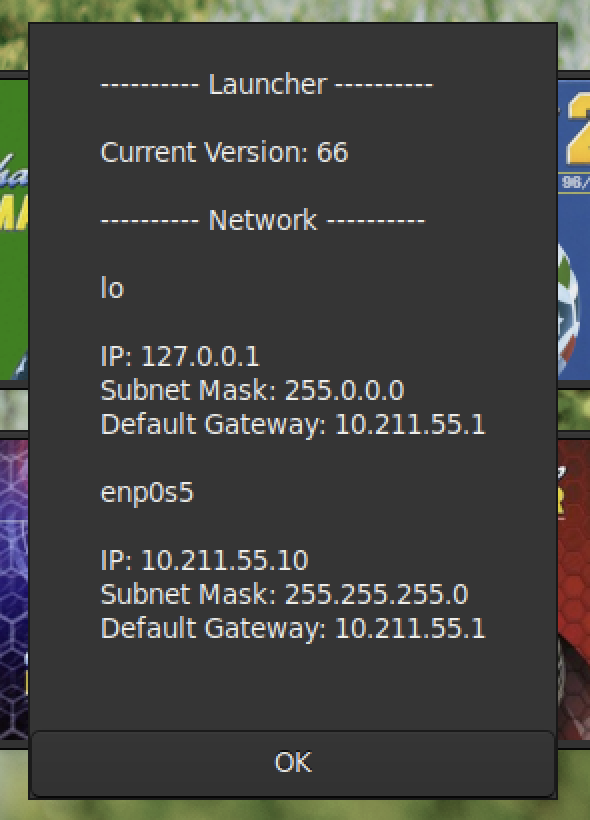
Task: Click the Subnet Mask: 255.0.0.0 line
Action: click(252, 390)
